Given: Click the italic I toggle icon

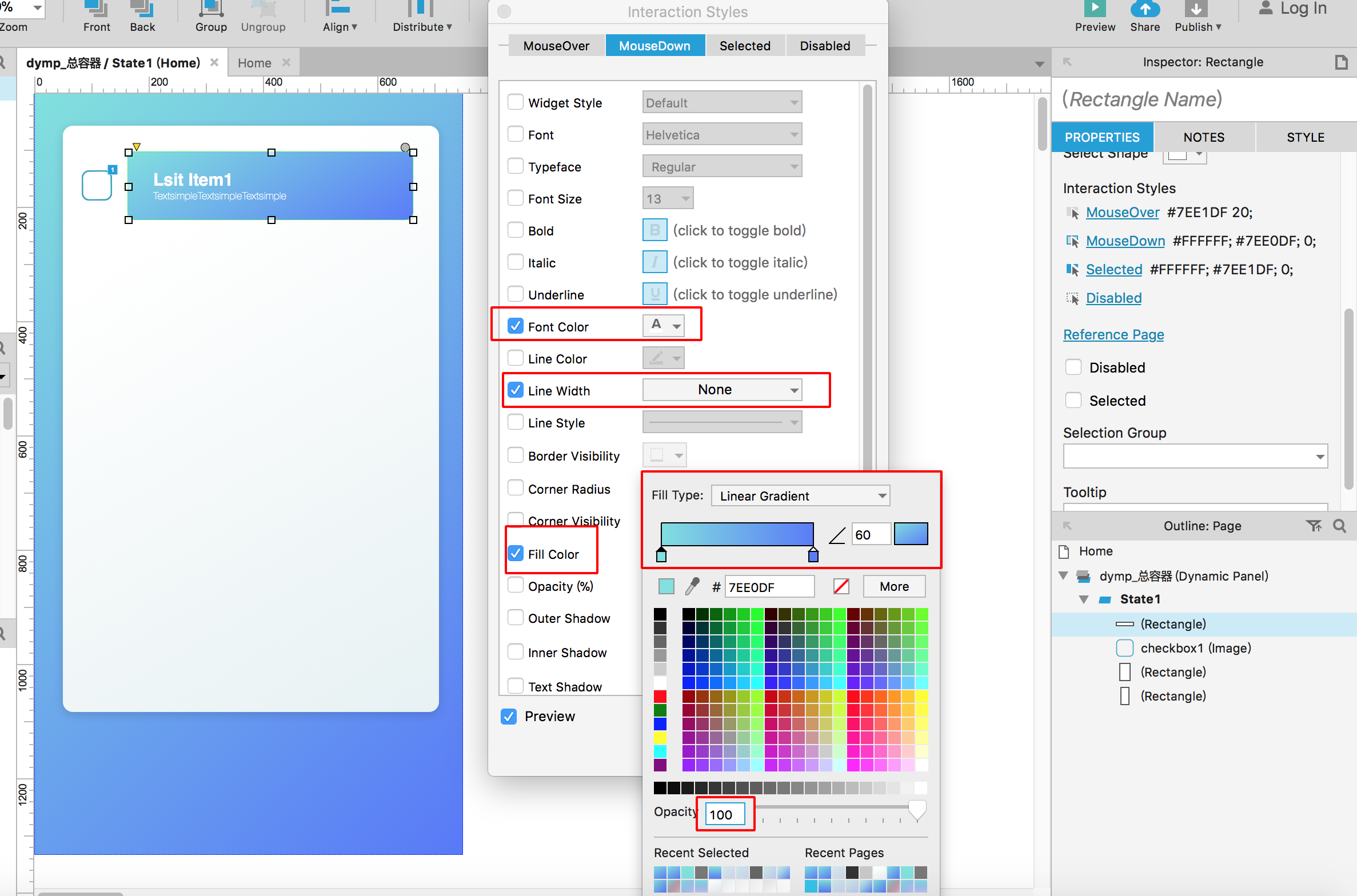Looking at the screenshot, I should coord(655,262).
